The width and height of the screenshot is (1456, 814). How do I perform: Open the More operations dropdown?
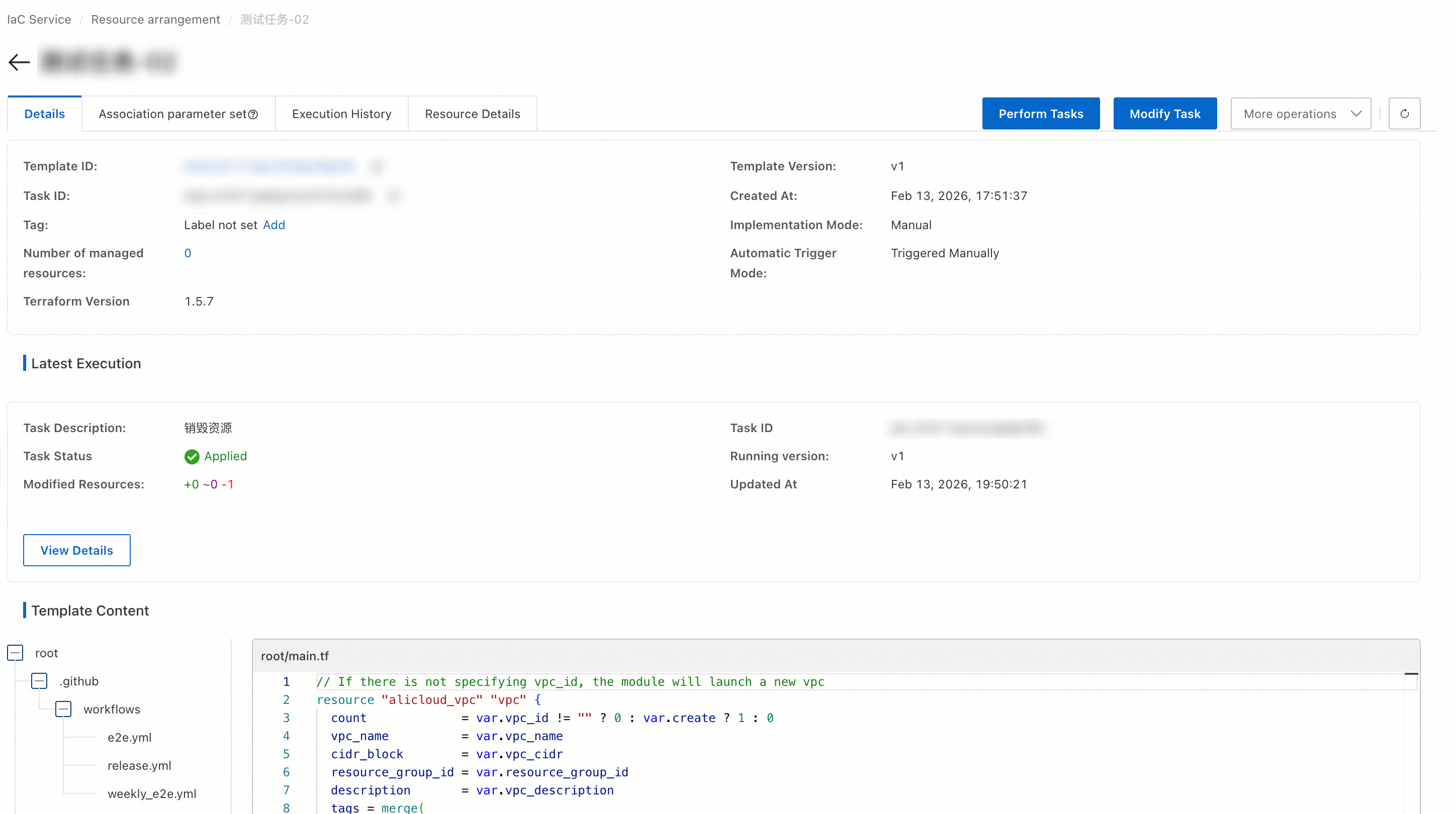pyautogui.click(x=1301, y=114)
